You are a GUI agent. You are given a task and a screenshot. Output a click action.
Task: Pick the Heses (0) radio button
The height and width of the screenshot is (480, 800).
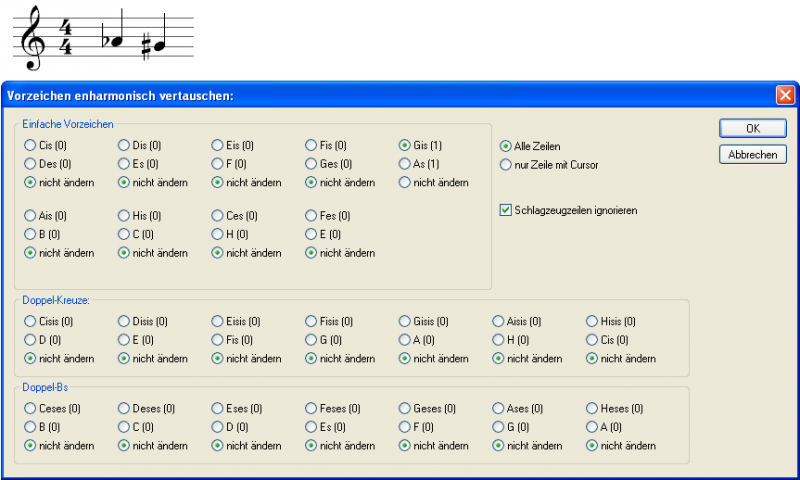click(x=592, y=408)
